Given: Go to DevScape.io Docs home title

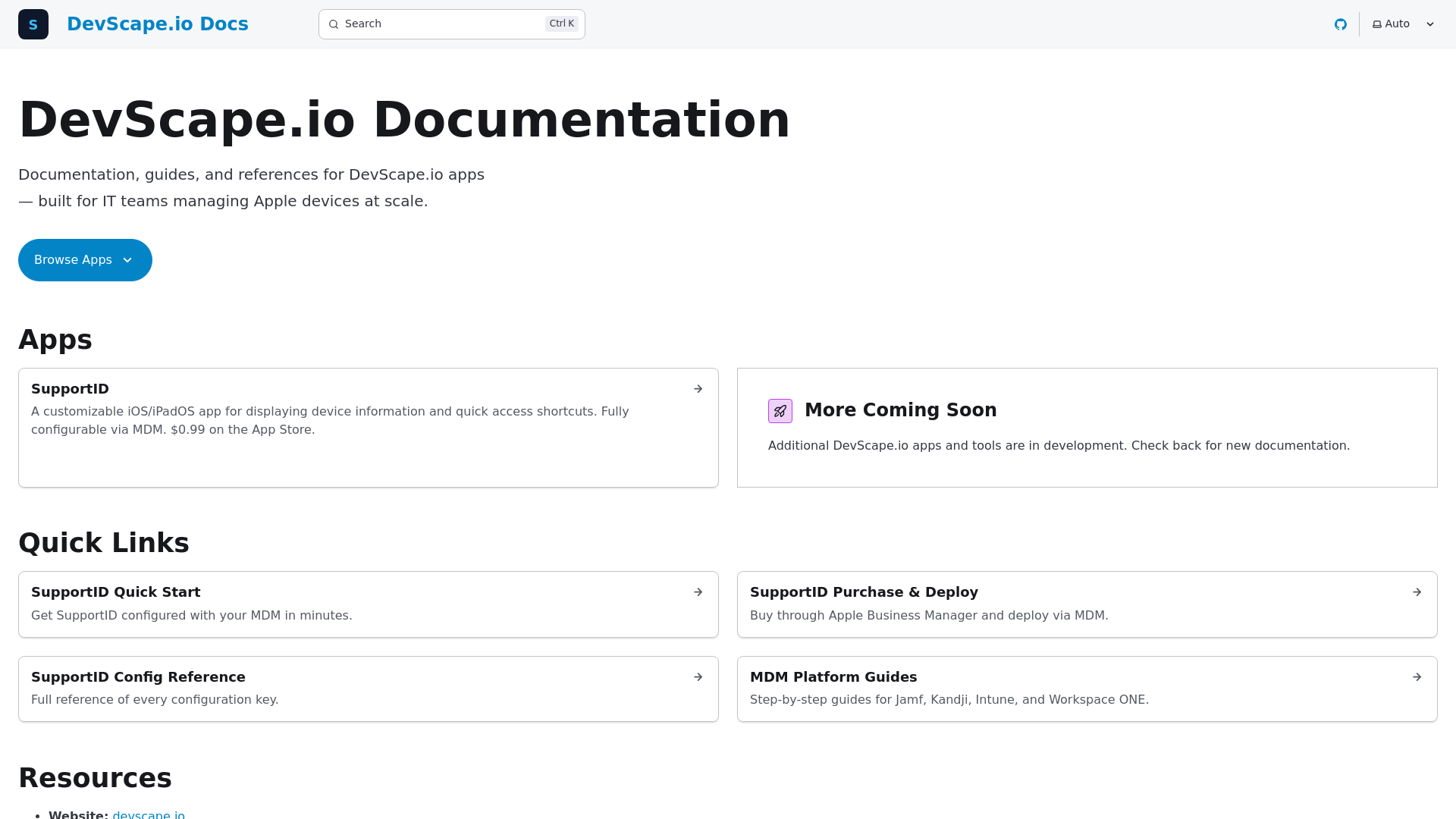Looking at the screenshot, I should pos(158,24).
